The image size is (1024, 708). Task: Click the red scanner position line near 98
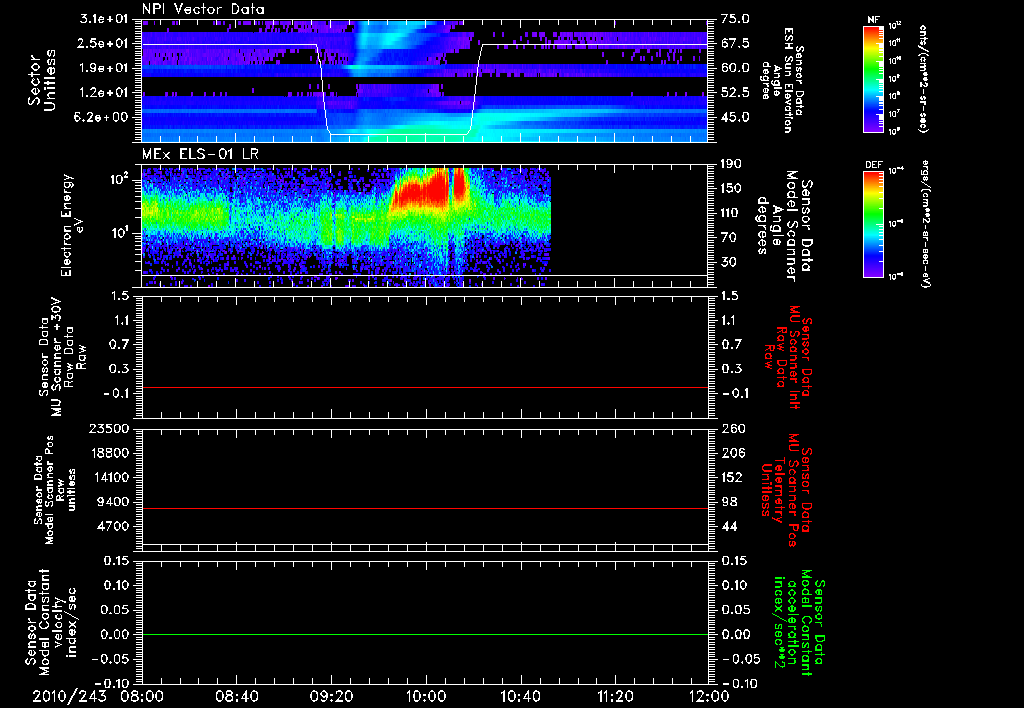tap(425, 508)
